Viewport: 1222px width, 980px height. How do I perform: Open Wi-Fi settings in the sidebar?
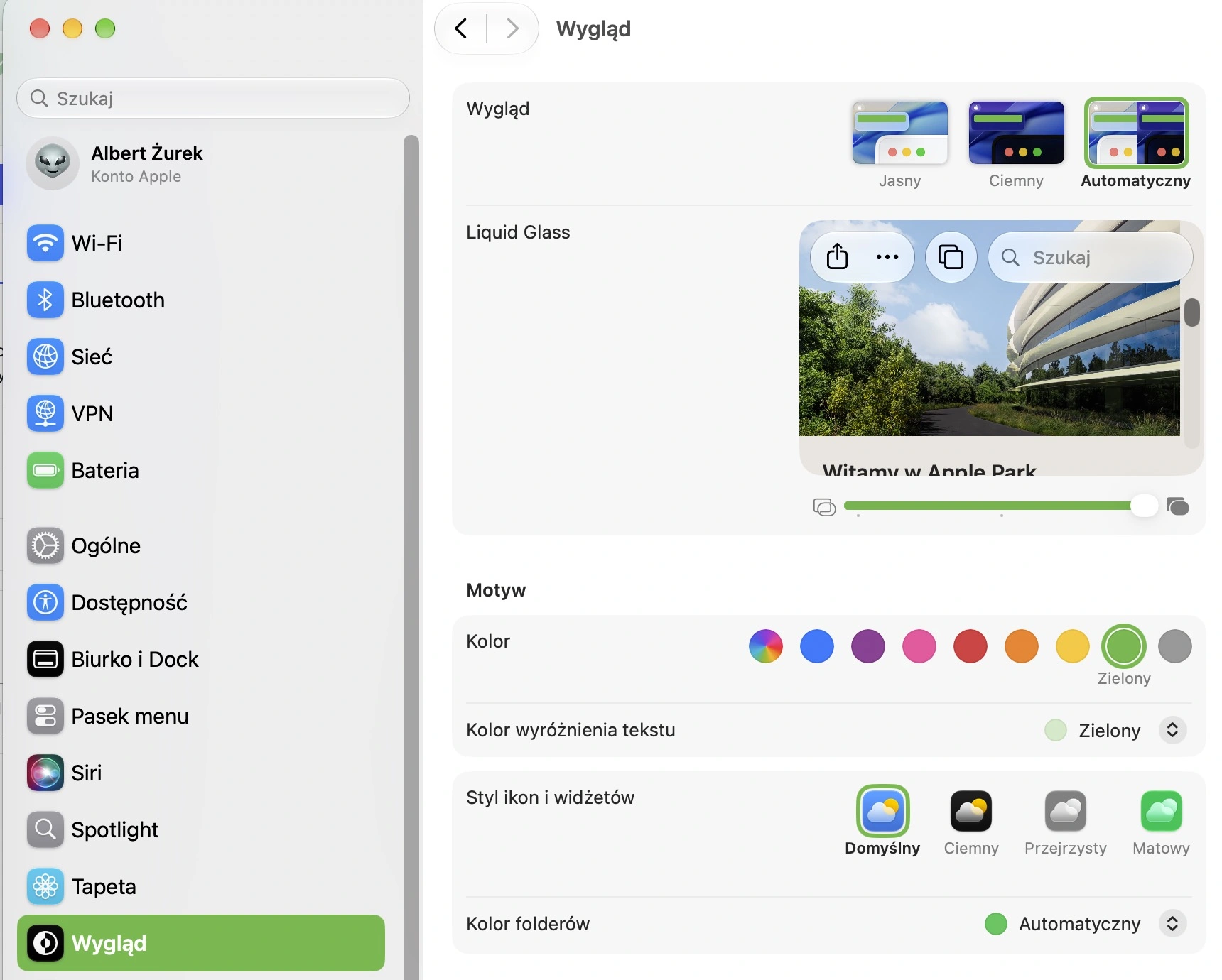point(200,243)
